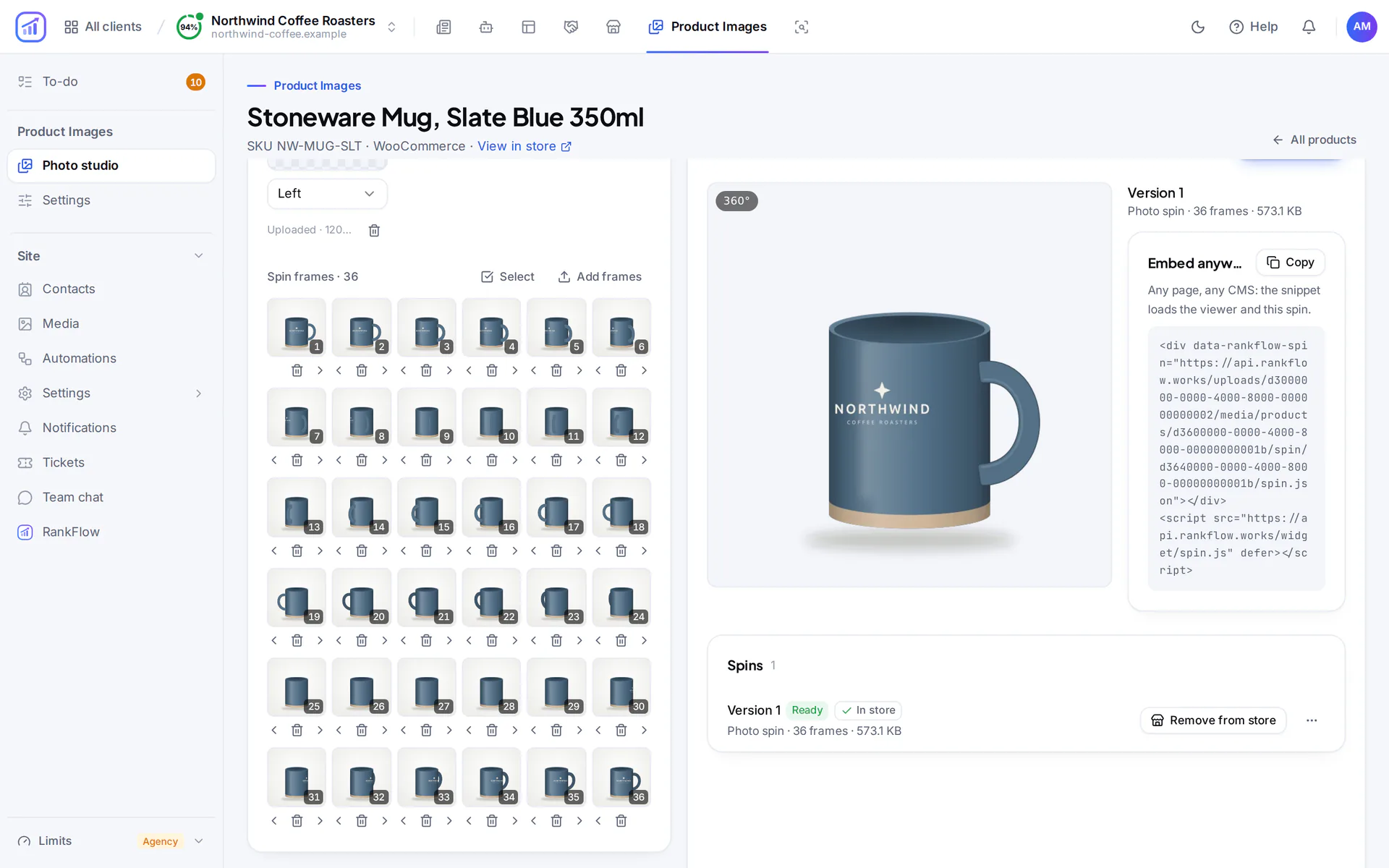Open the Help menu
Image resolution: width=1389 pixels, height=868 pixels.
coord(1253,27)
